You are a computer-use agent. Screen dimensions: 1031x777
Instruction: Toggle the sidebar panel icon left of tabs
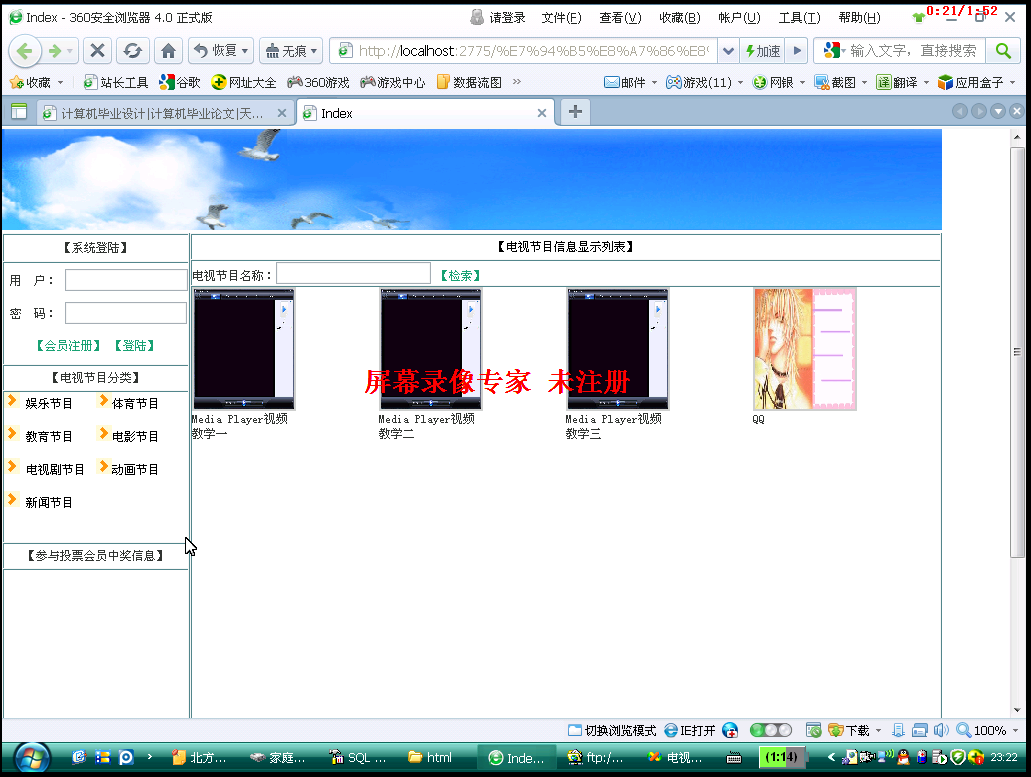tap(19, 112)
